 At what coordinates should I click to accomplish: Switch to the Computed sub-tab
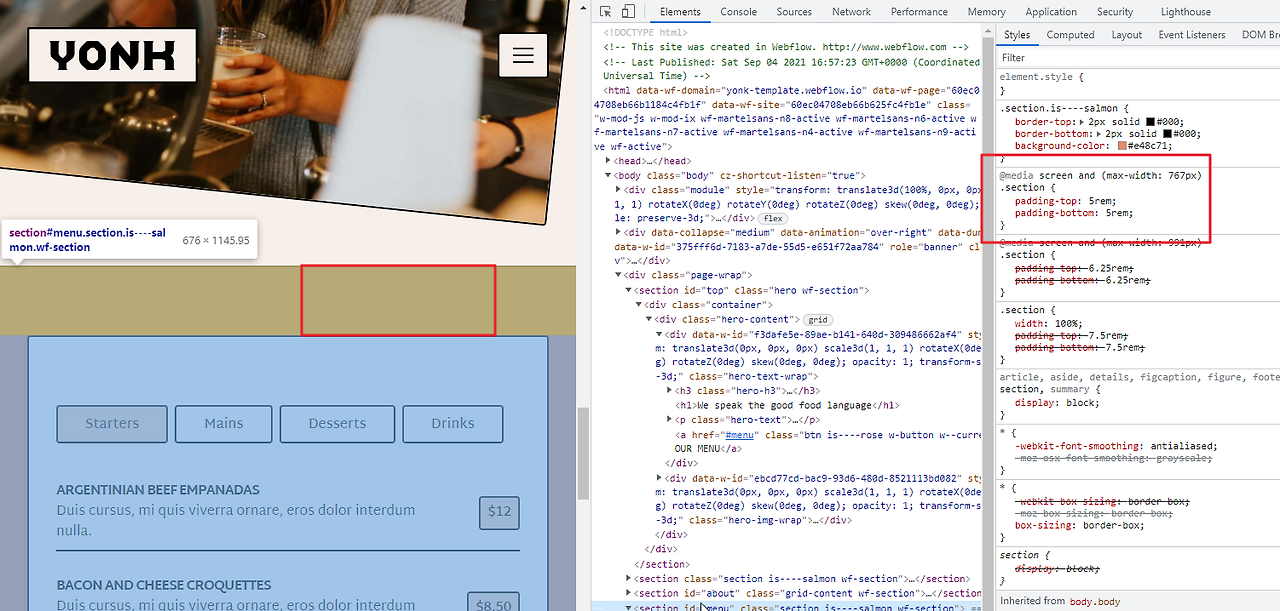coord(1070,35)
